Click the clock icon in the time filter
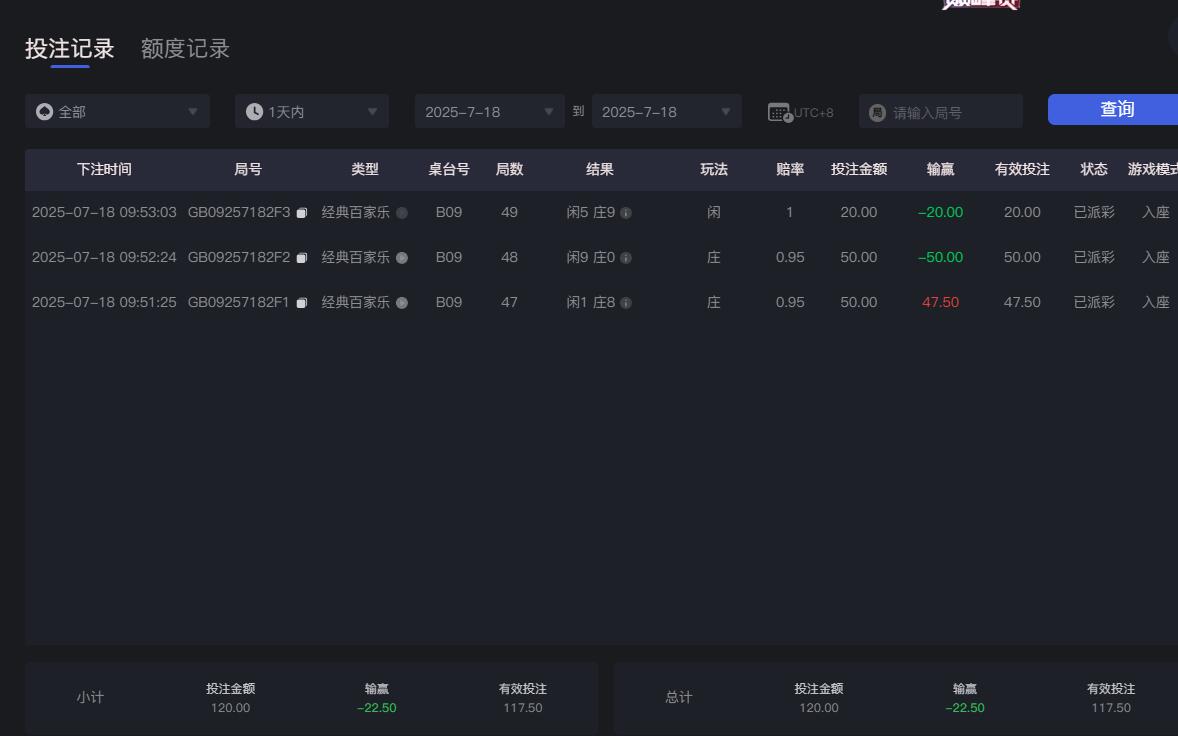The image size is (1178, 736). [x=253, y=111]
